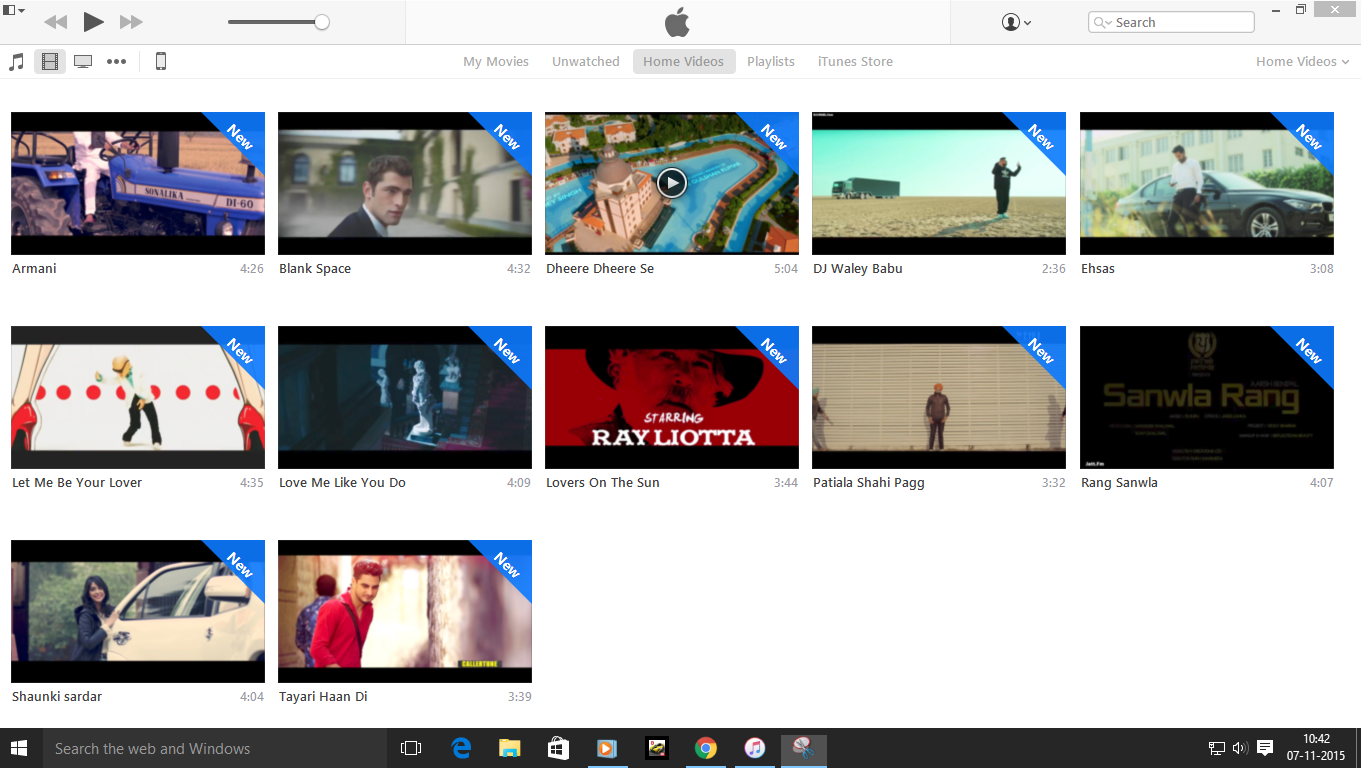Launch Google Chrome from the taskbar

point(706,748)
